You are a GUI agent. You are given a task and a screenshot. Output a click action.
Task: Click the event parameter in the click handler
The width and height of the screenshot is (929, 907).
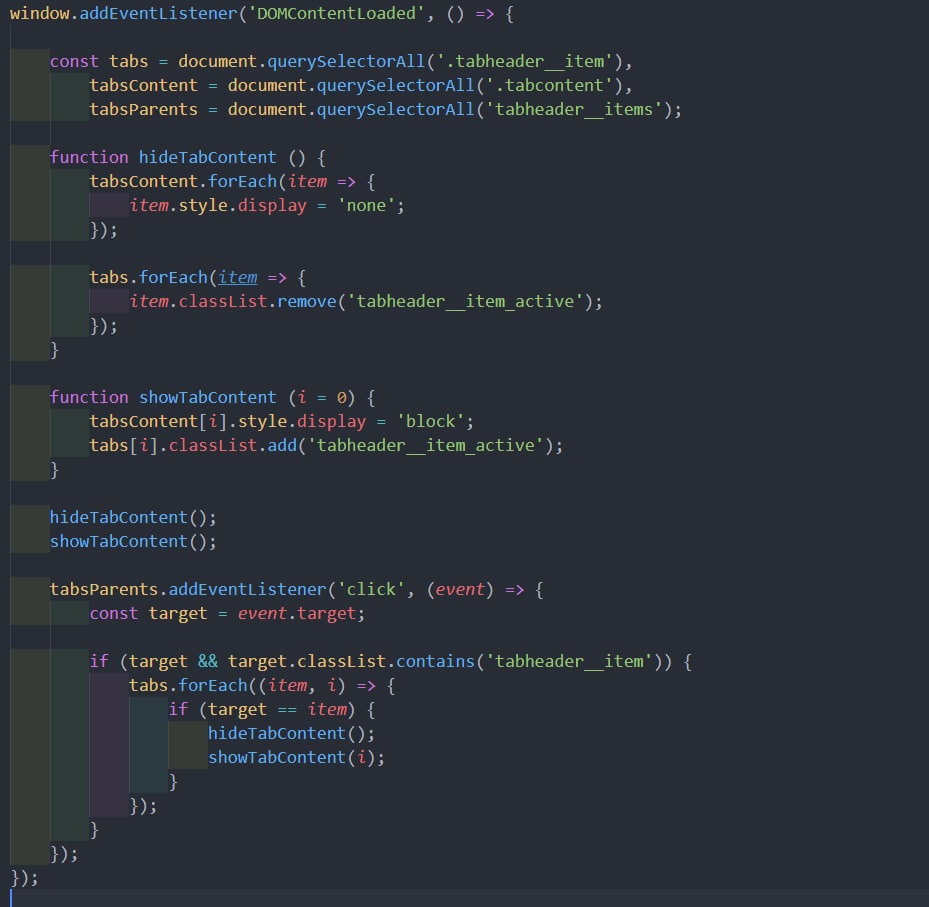click(x=460, y=589)
